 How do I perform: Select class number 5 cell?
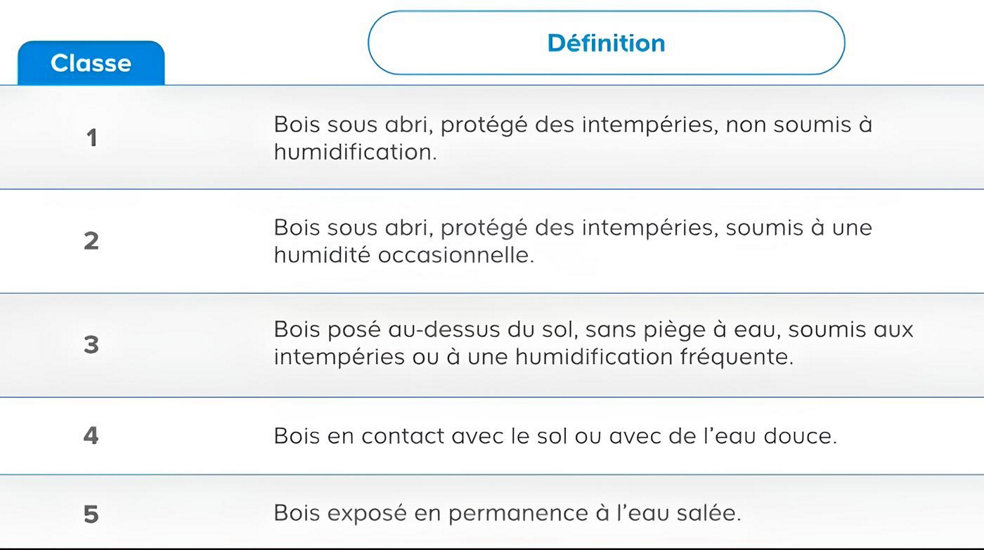click(92, 514)
